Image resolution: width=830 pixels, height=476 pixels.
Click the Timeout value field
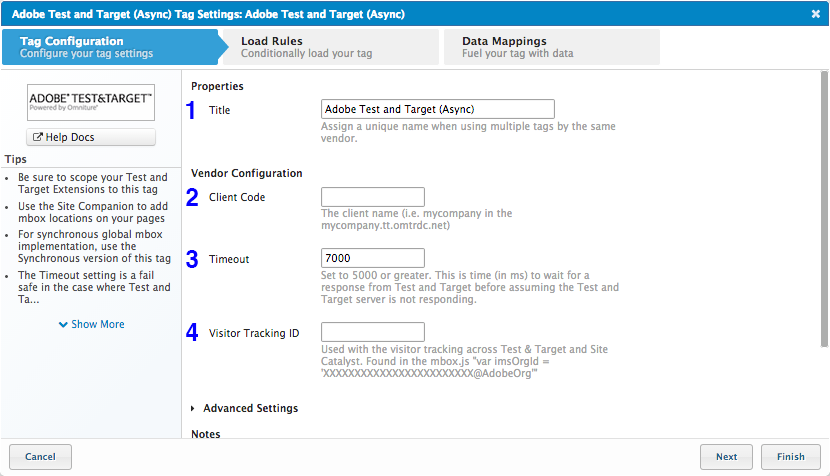click(373, 259)
